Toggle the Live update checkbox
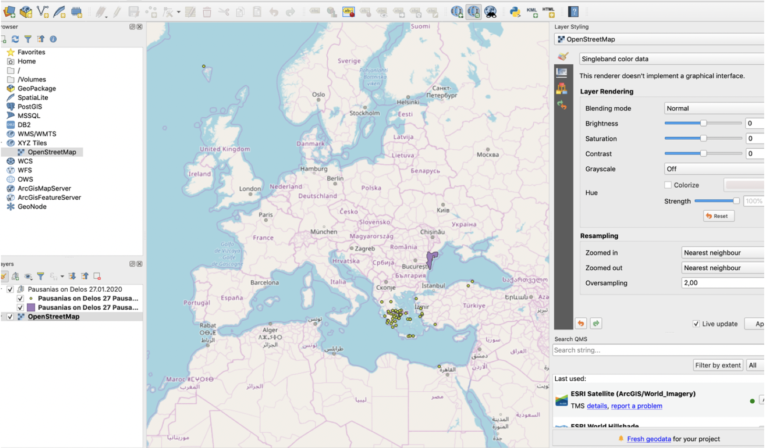 tap(696, 324)
